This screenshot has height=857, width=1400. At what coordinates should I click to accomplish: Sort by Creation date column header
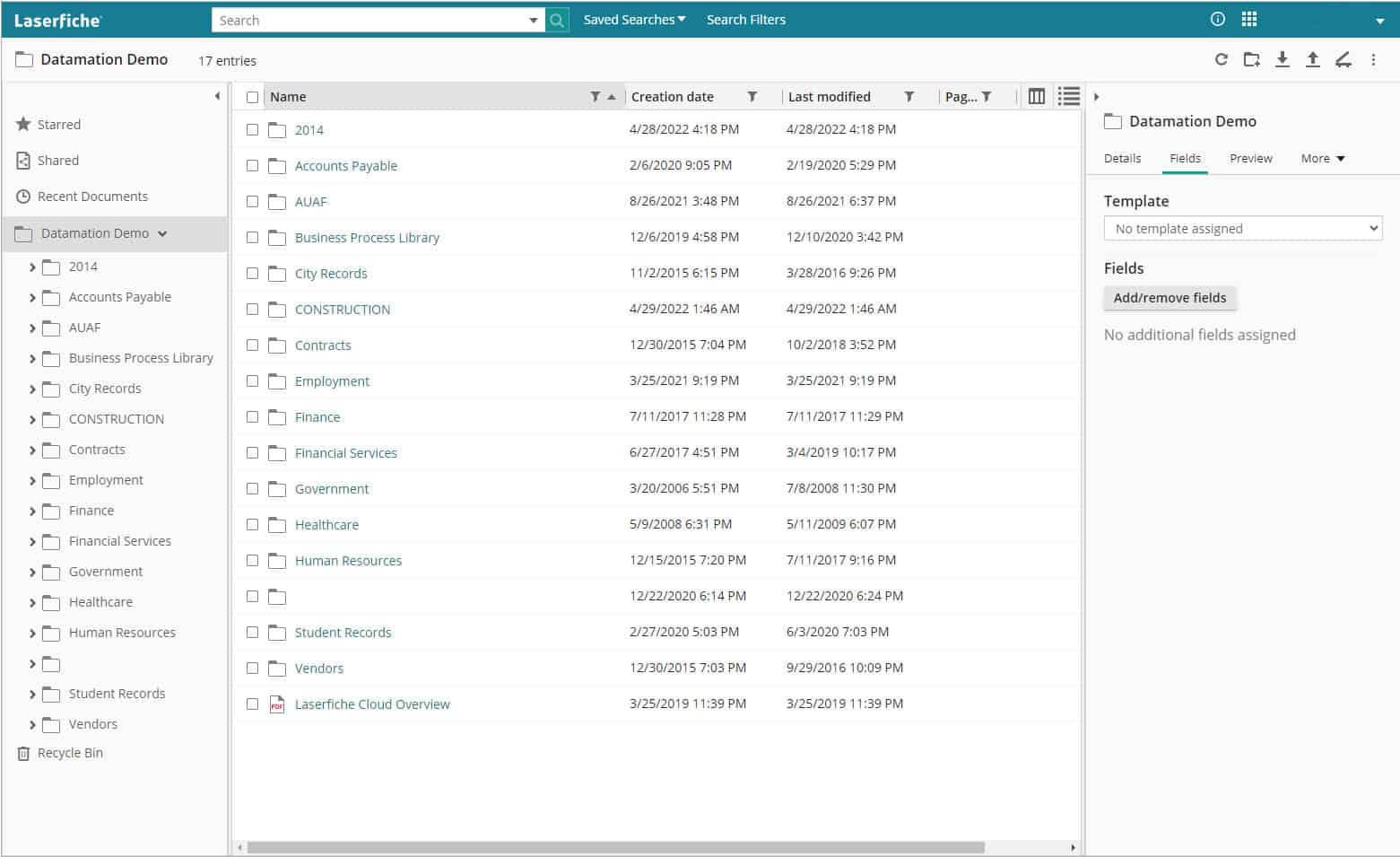click(673, 97)
